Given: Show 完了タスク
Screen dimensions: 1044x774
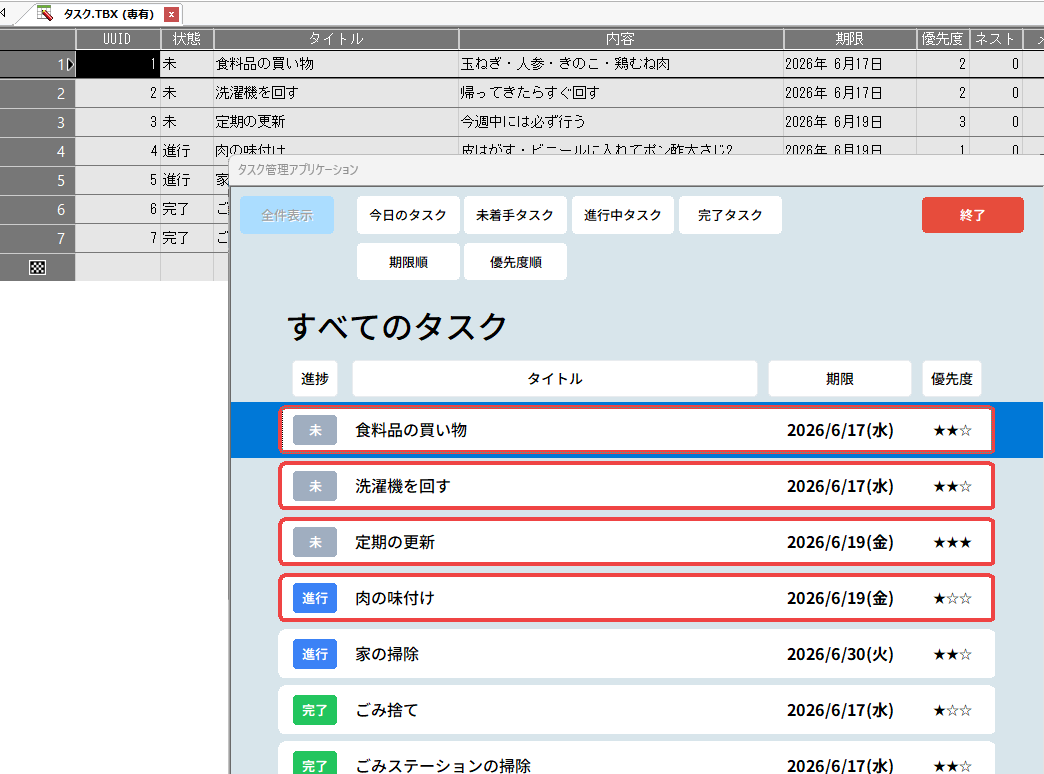Looking at the screenshot, I should coord(730,215).
